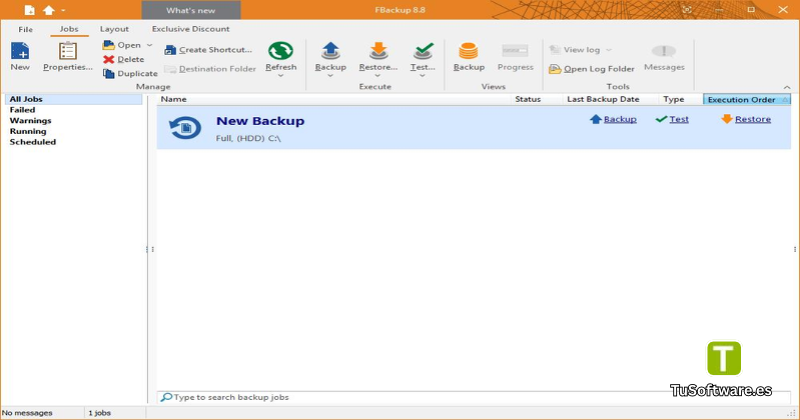Show Scheduled jobs in sidebar
Screen dimensions: 800x420
pos(33,142)
